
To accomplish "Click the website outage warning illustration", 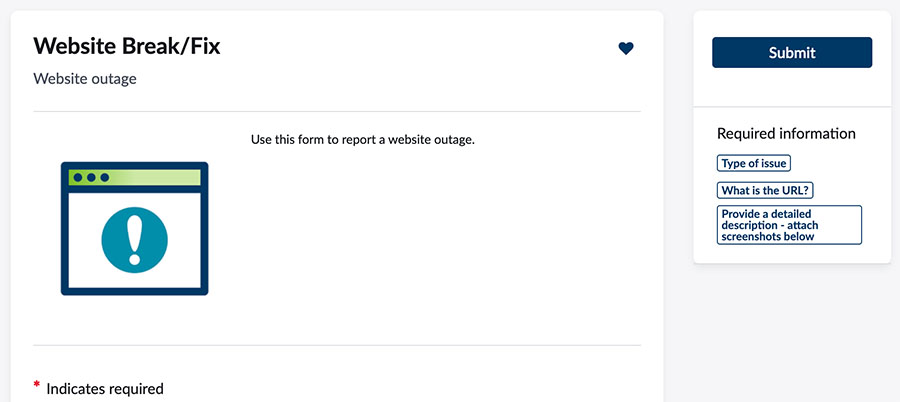I will (x=134, y=229).
